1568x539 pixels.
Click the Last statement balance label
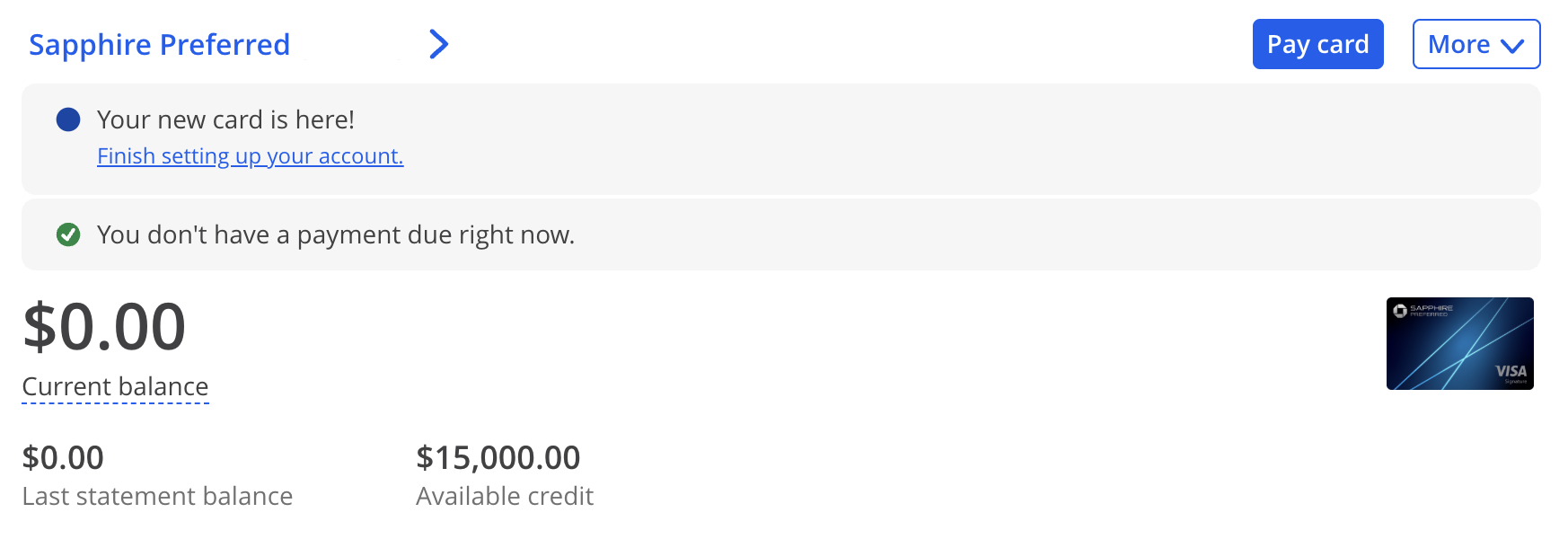[157, 496]
